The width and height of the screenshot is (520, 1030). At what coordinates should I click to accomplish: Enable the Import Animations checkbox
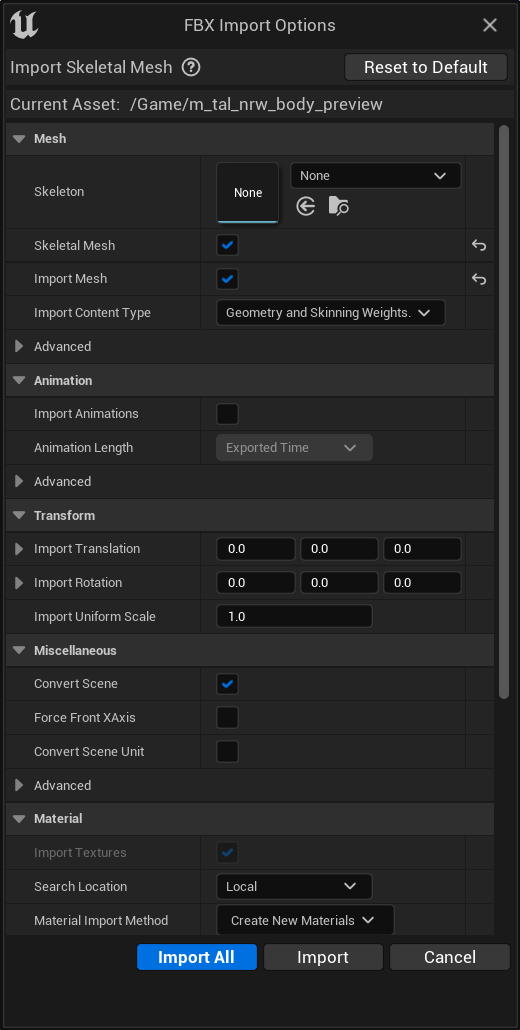coord(227,414)
